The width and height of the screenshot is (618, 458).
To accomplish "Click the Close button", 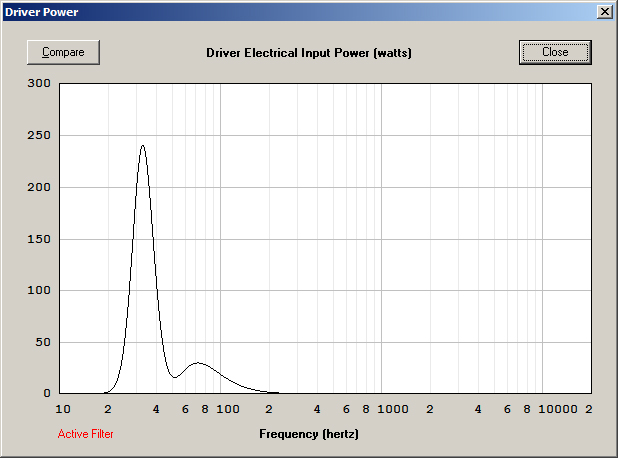I will click(x=555, y=52).
